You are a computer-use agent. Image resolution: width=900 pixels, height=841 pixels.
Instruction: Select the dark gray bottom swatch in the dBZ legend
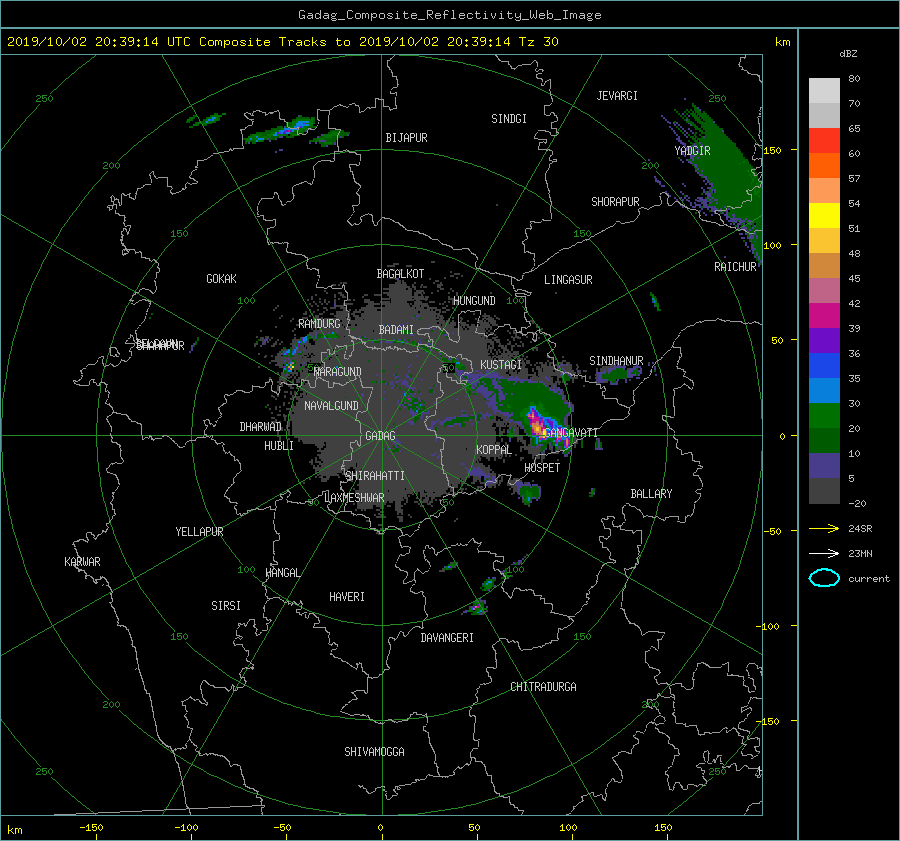pos(824,491)
